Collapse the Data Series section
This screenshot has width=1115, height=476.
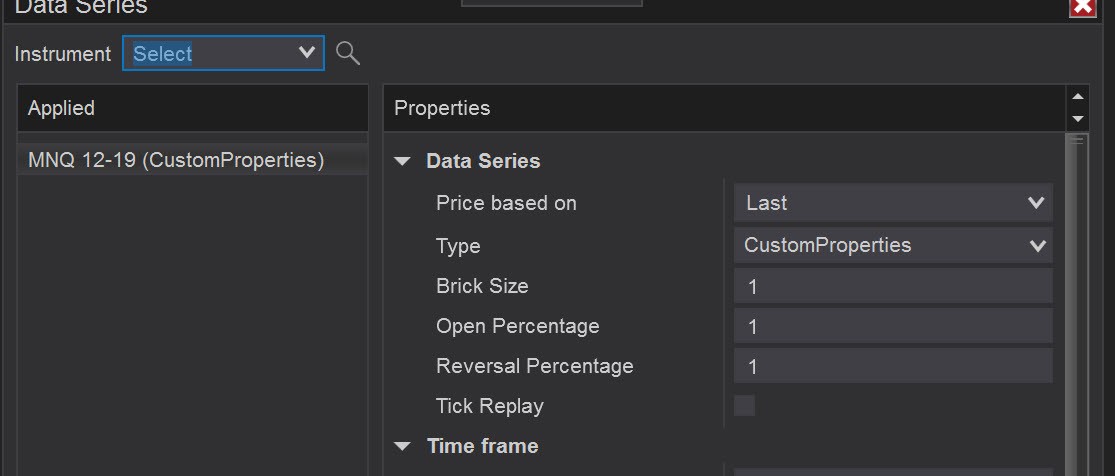pyautogui.click(x=403, y=161)
